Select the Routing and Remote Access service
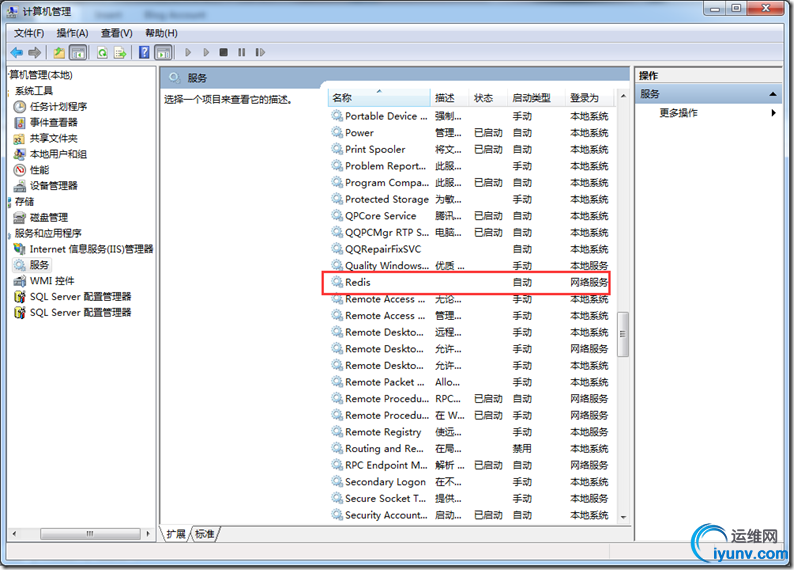 (x=469, y=449)
